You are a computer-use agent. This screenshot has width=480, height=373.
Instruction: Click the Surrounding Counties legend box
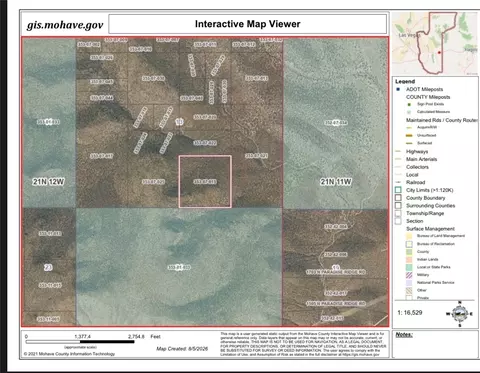[x=398, y=205]
